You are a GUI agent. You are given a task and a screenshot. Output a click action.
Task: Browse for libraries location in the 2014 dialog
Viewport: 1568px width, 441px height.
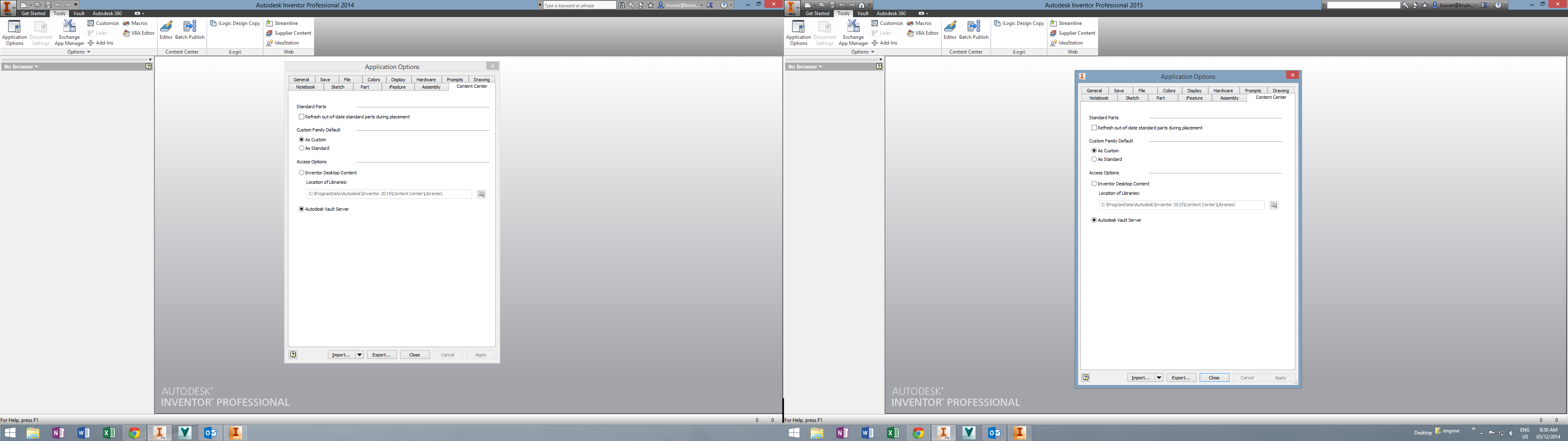pos(481,194)
